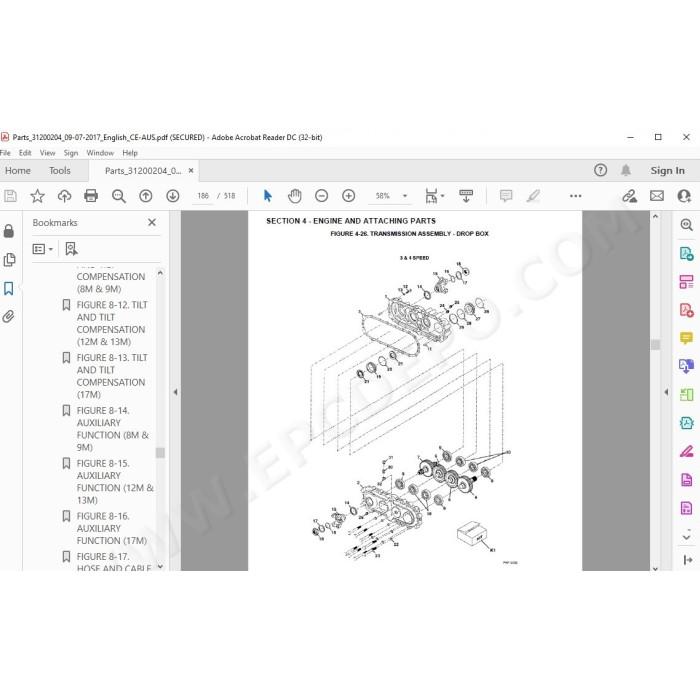Go to next page arrow
Screen dimensions: 700x700
pos(173,196)
